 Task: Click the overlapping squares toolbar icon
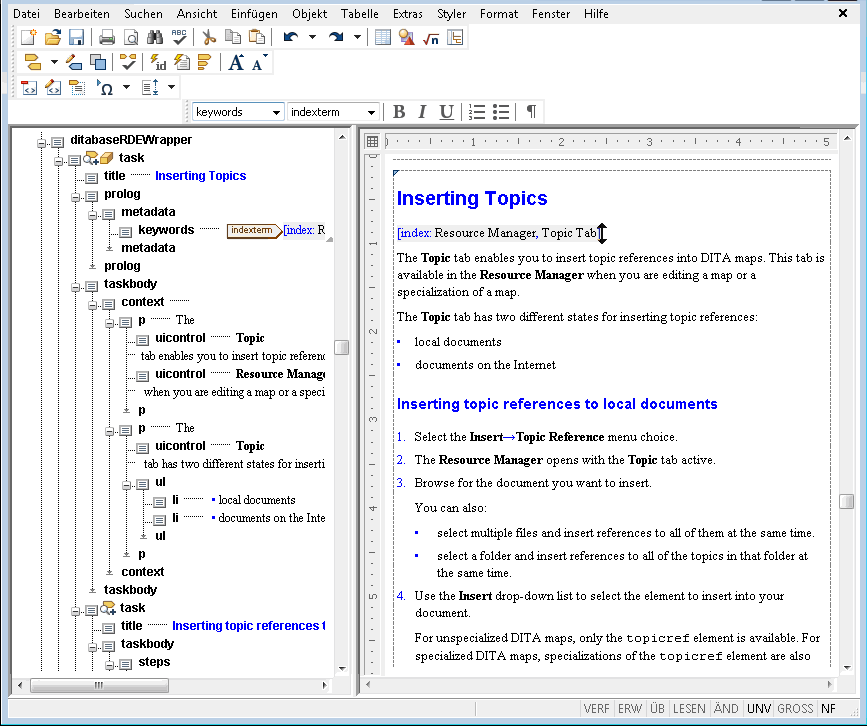(98, 62)
